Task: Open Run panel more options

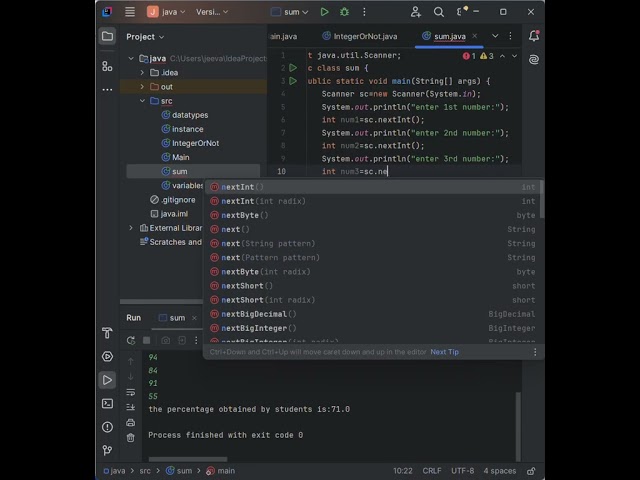Action: tap(196, 340)
